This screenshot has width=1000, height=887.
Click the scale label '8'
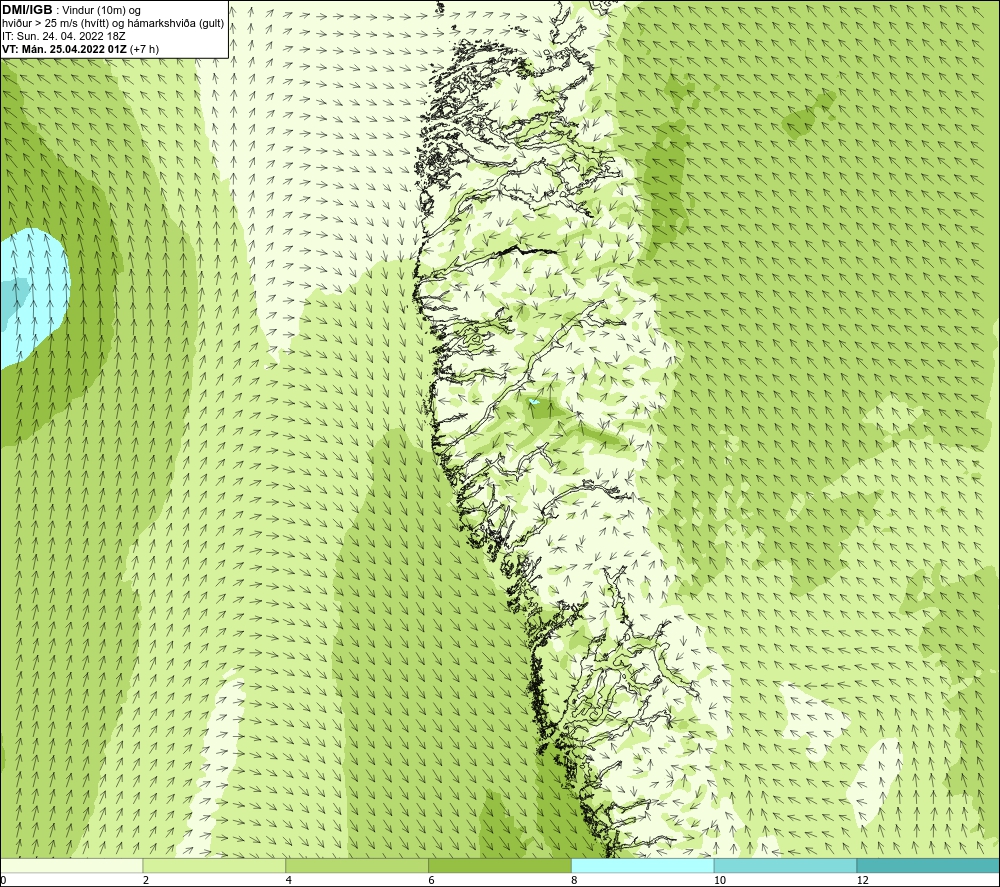pos(574,881)
